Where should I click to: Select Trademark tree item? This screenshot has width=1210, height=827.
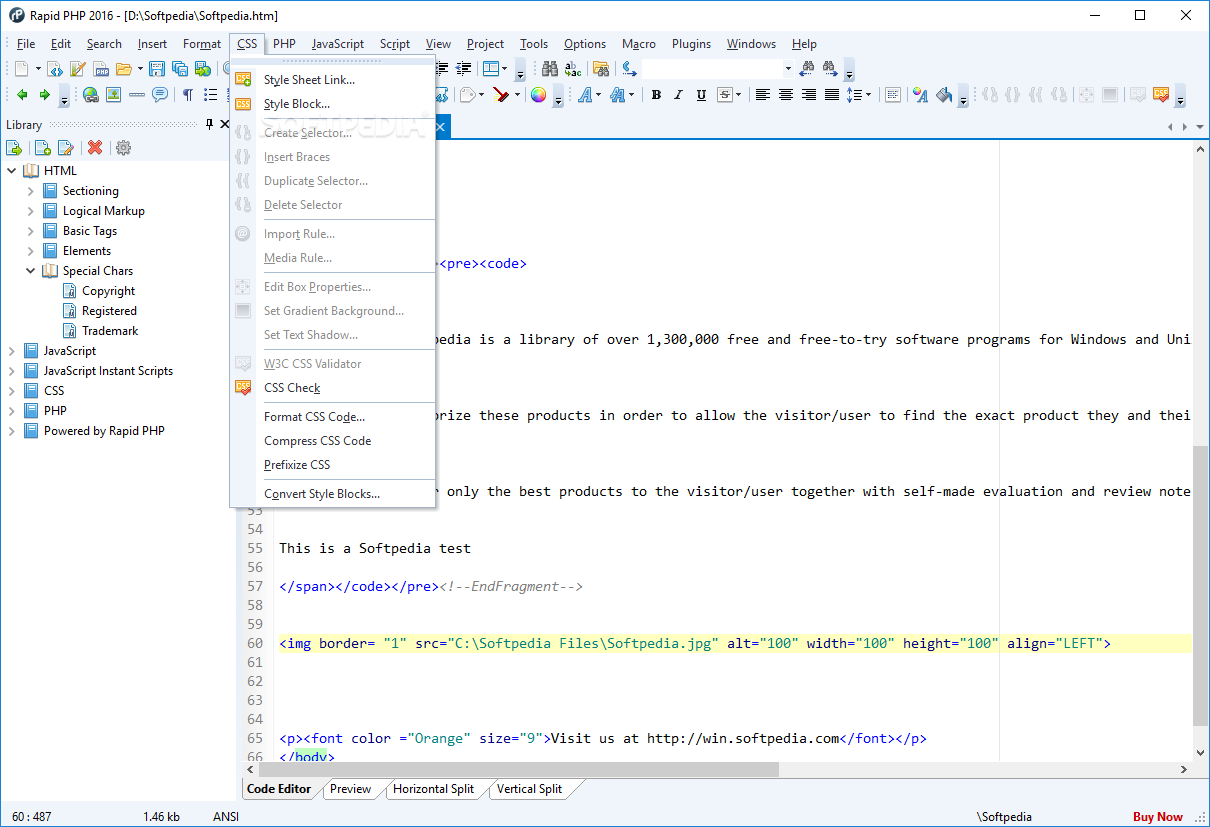(x=110, y=331)
